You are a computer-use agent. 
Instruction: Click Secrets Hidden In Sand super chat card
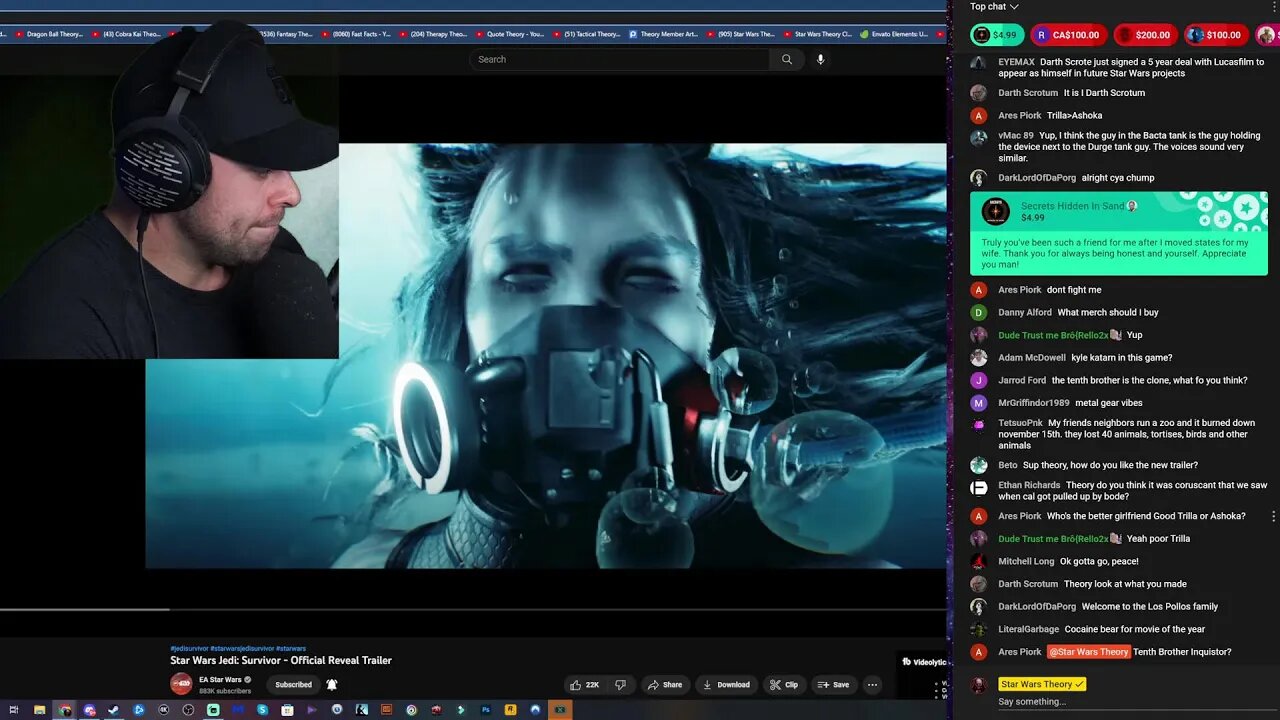point(1118,233)
